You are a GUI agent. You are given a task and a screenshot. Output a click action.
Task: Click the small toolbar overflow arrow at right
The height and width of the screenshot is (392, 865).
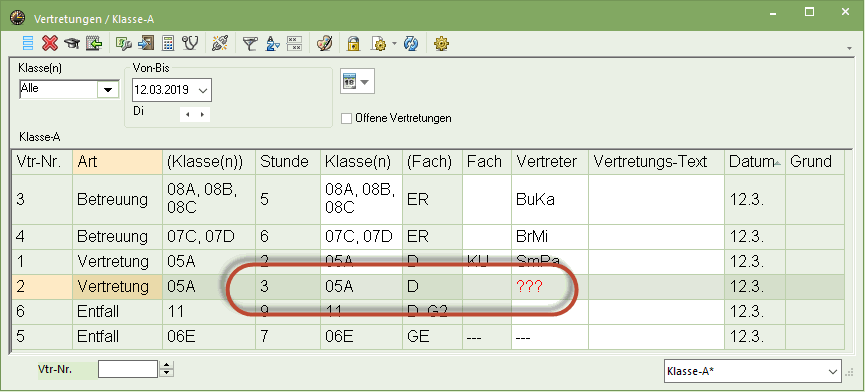tap(850, 49)
